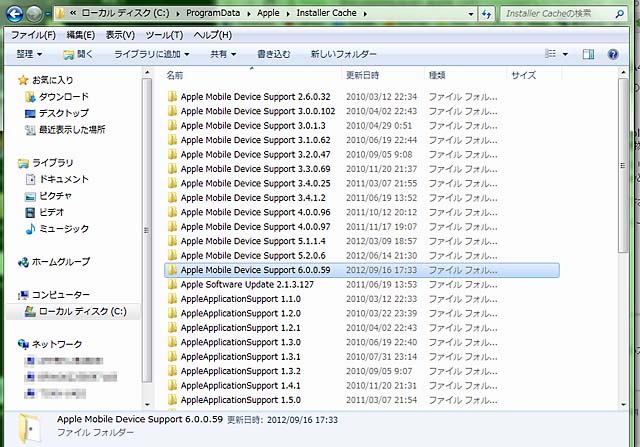Click folder icon of AppleApplicationSupport 1.1.0
Screen dimensions: 640x447
(172, 299)
